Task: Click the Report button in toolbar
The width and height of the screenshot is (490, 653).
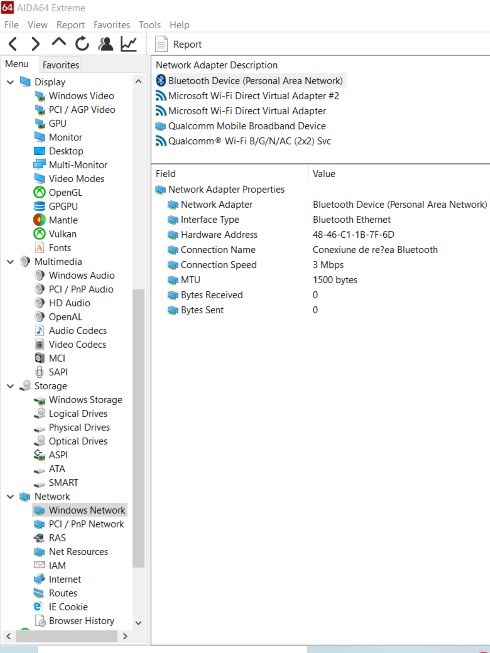Action: (x=178, y=44)
